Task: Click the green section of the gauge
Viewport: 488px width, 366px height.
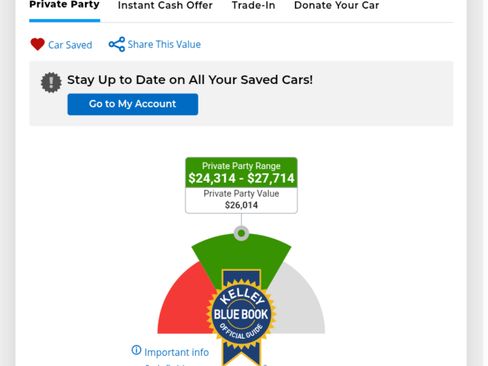Action: pyautogui.click(x=241, y=255)
